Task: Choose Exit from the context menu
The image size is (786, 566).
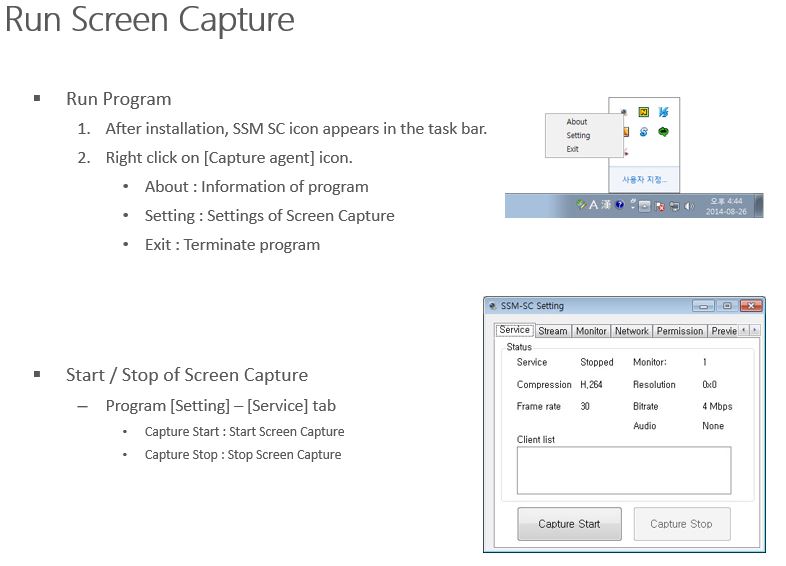Action: point(572,149)
